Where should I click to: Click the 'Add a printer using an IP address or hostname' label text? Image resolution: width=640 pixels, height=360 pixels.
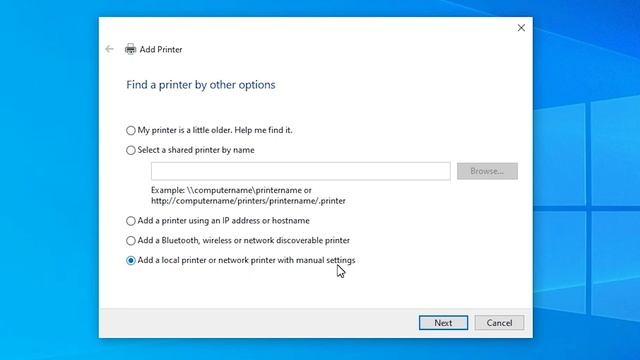[224, 220]
